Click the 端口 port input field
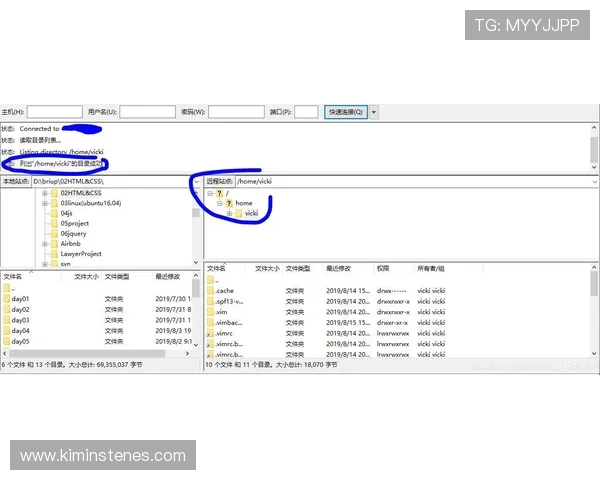 pos(306,112)
